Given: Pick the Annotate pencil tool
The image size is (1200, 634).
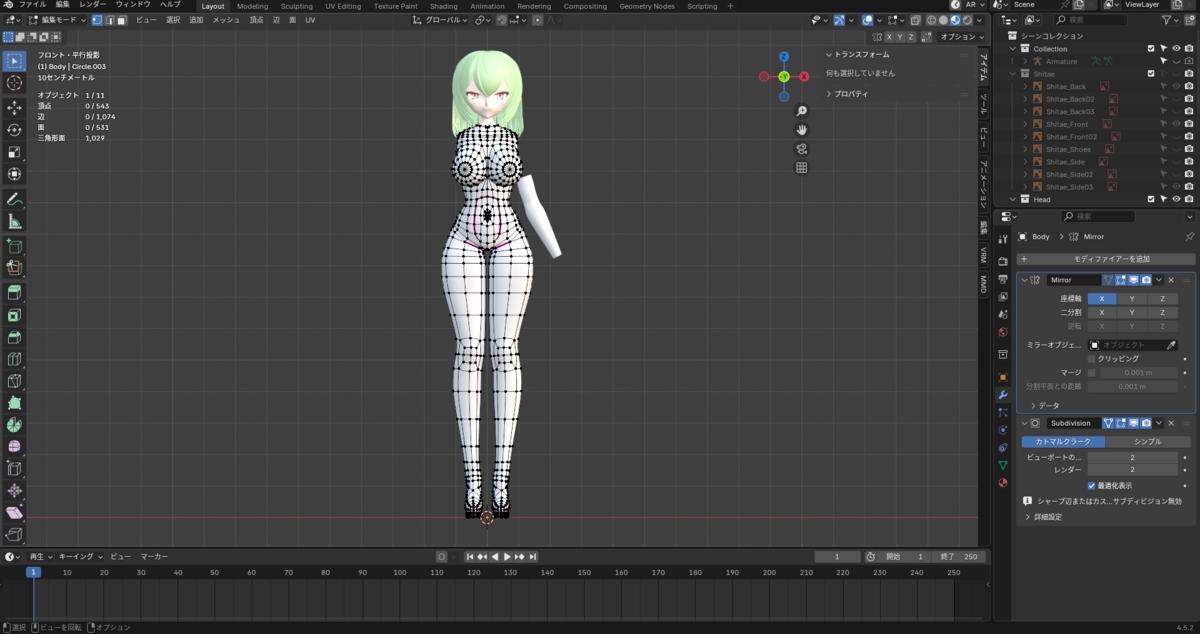Looking at the screenshot, I should (x=15, y=199).
